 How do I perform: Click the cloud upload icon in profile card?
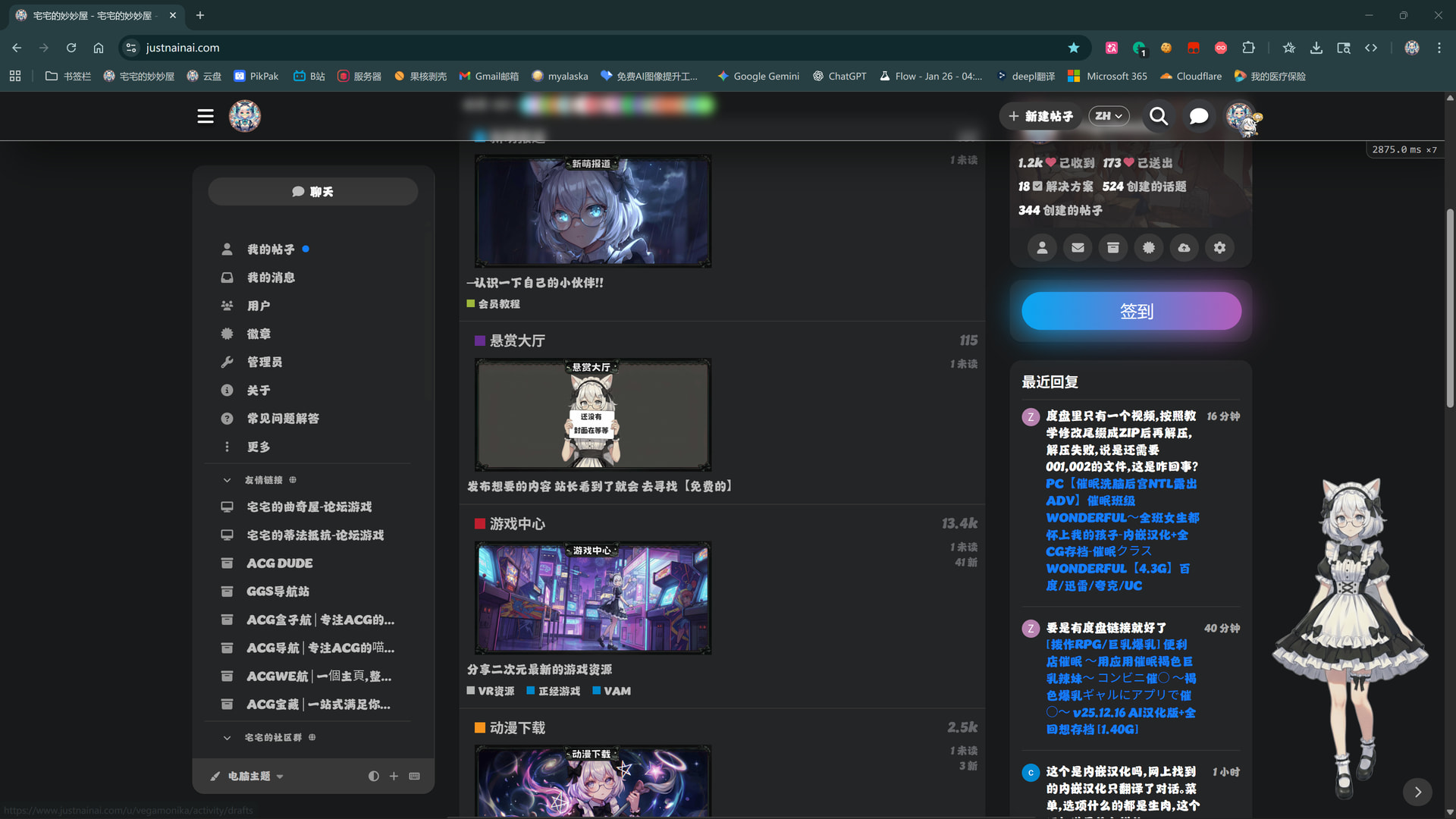click(x=1184, y=248)
